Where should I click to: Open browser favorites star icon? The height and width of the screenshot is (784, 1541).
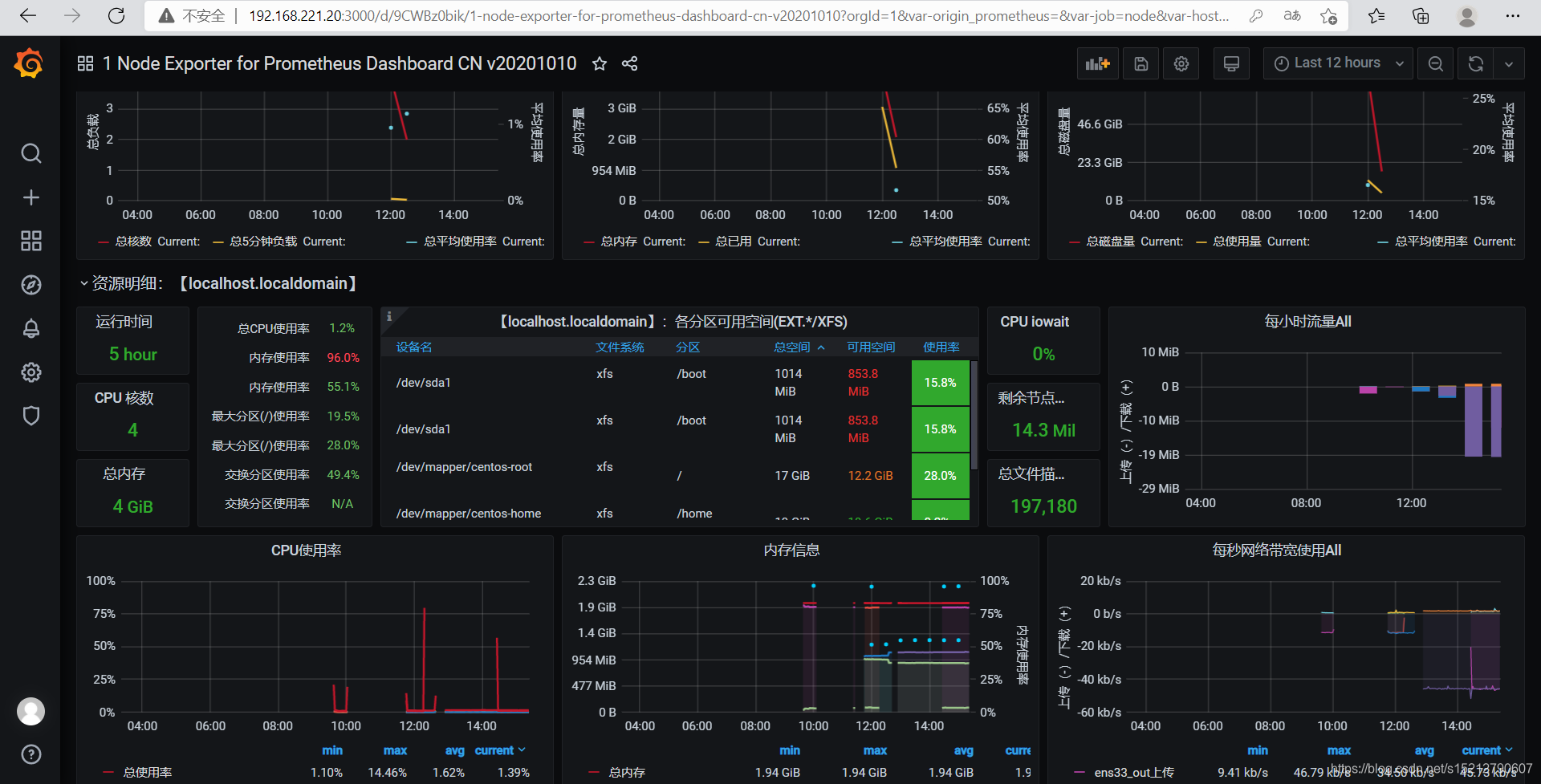tap(1376, 16)
